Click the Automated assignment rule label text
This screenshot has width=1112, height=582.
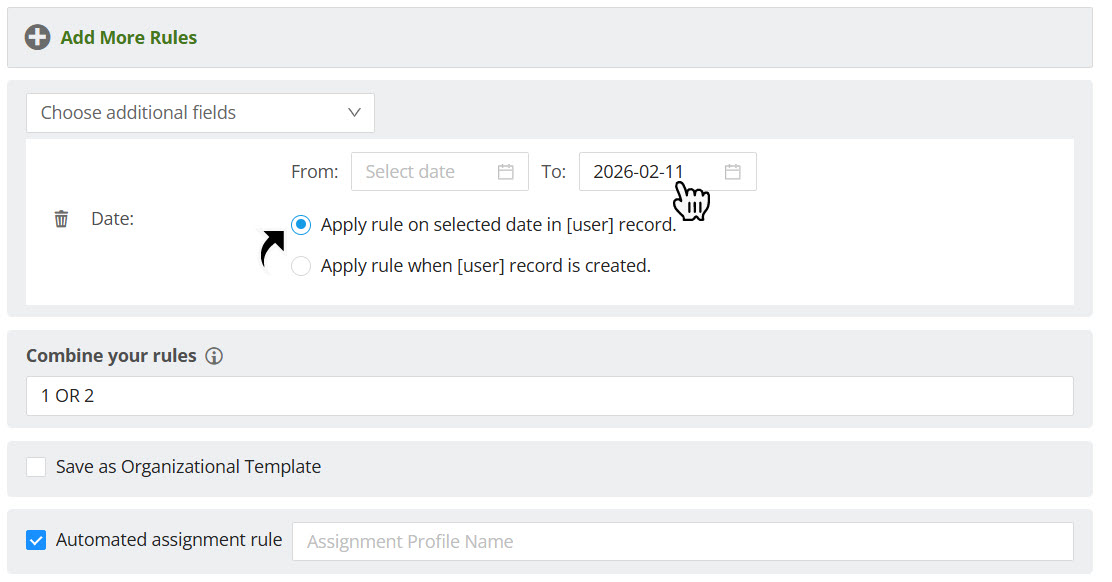[x=168, y=541]
